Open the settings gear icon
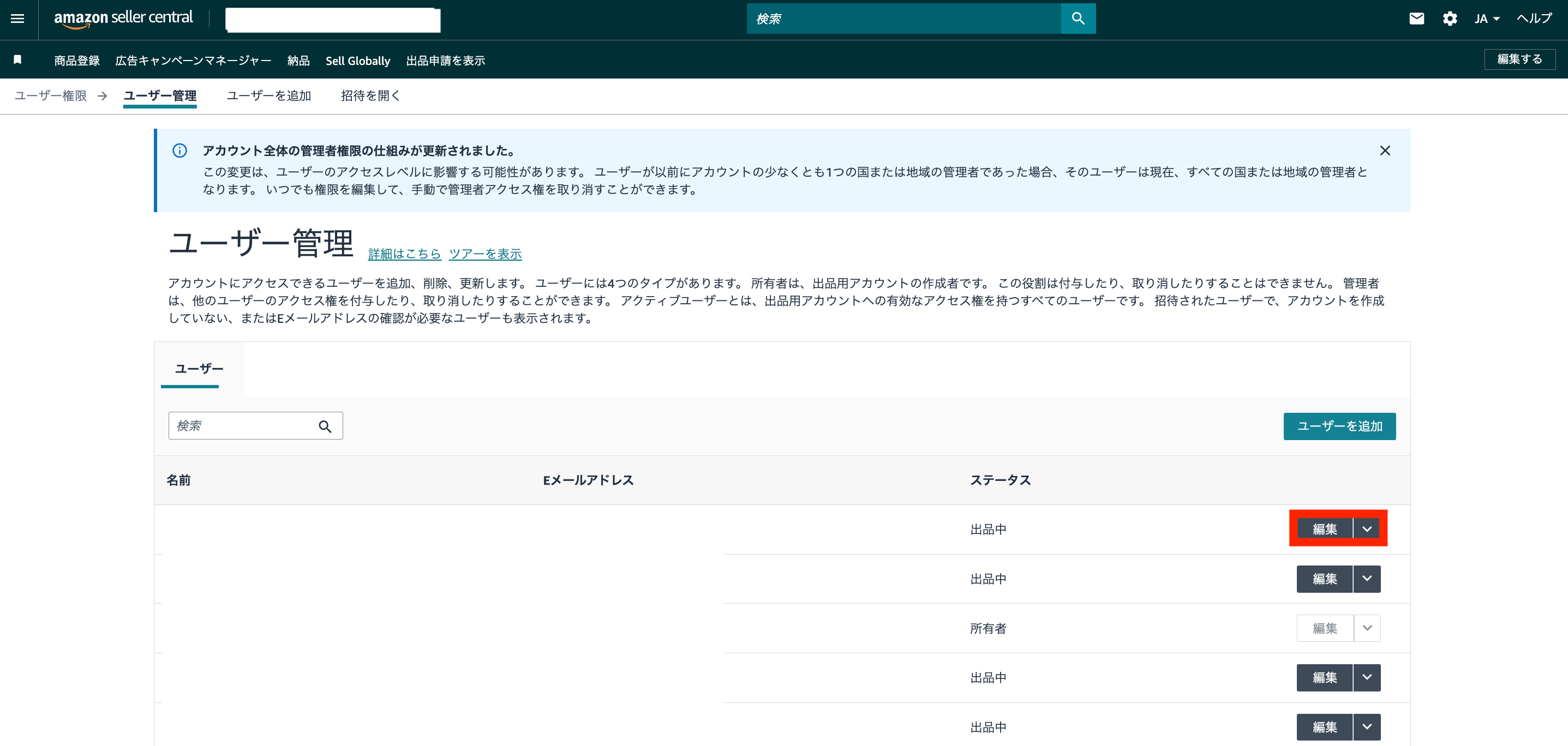1568x746 pixels. (x=1450, y=19)
